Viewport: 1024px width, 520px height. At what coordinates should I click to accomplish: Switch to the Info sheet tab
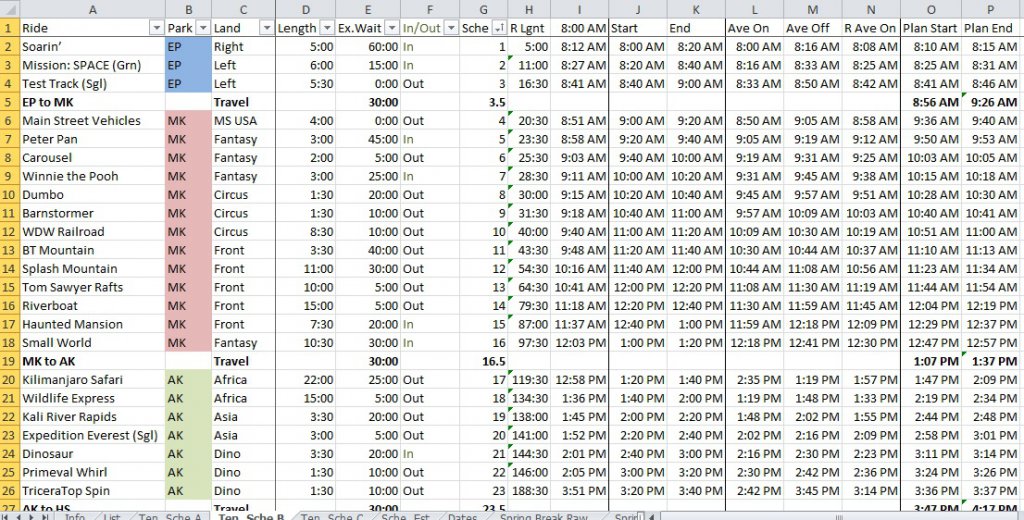tap(74, 517)
